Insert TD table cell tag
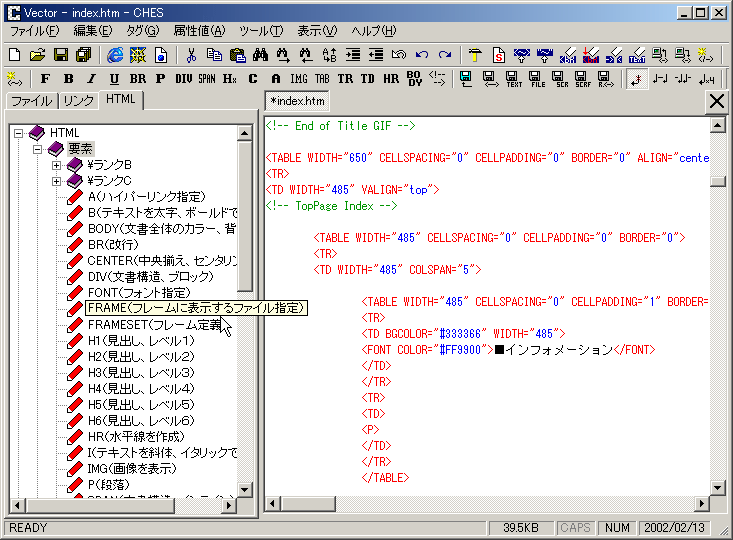The width and height of the screenshot is (733, 540). 367,79
